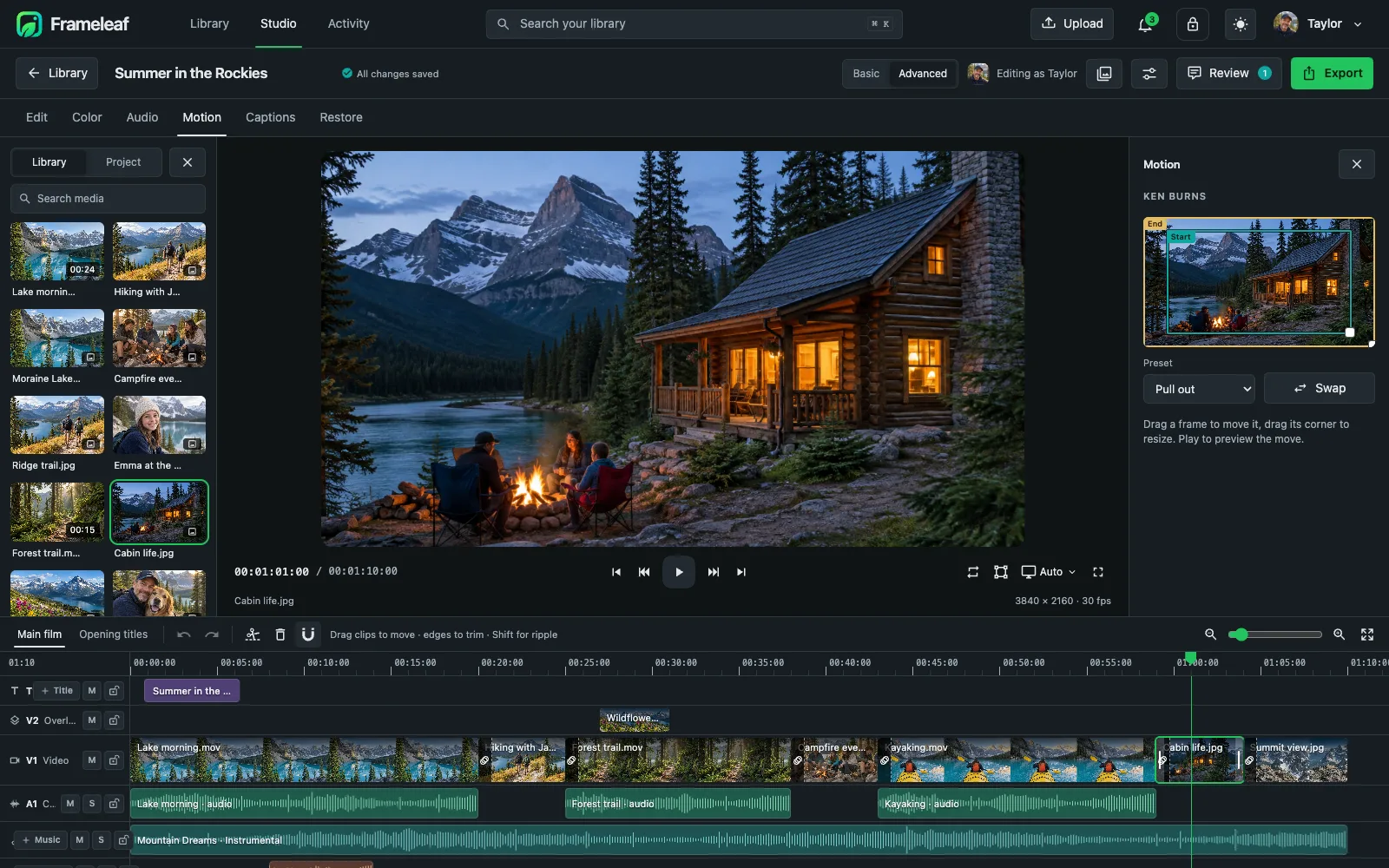Viewport: 1389px width, 868px height.
Task: Switch to the Captions tab
Action: (x=270, y=117)
